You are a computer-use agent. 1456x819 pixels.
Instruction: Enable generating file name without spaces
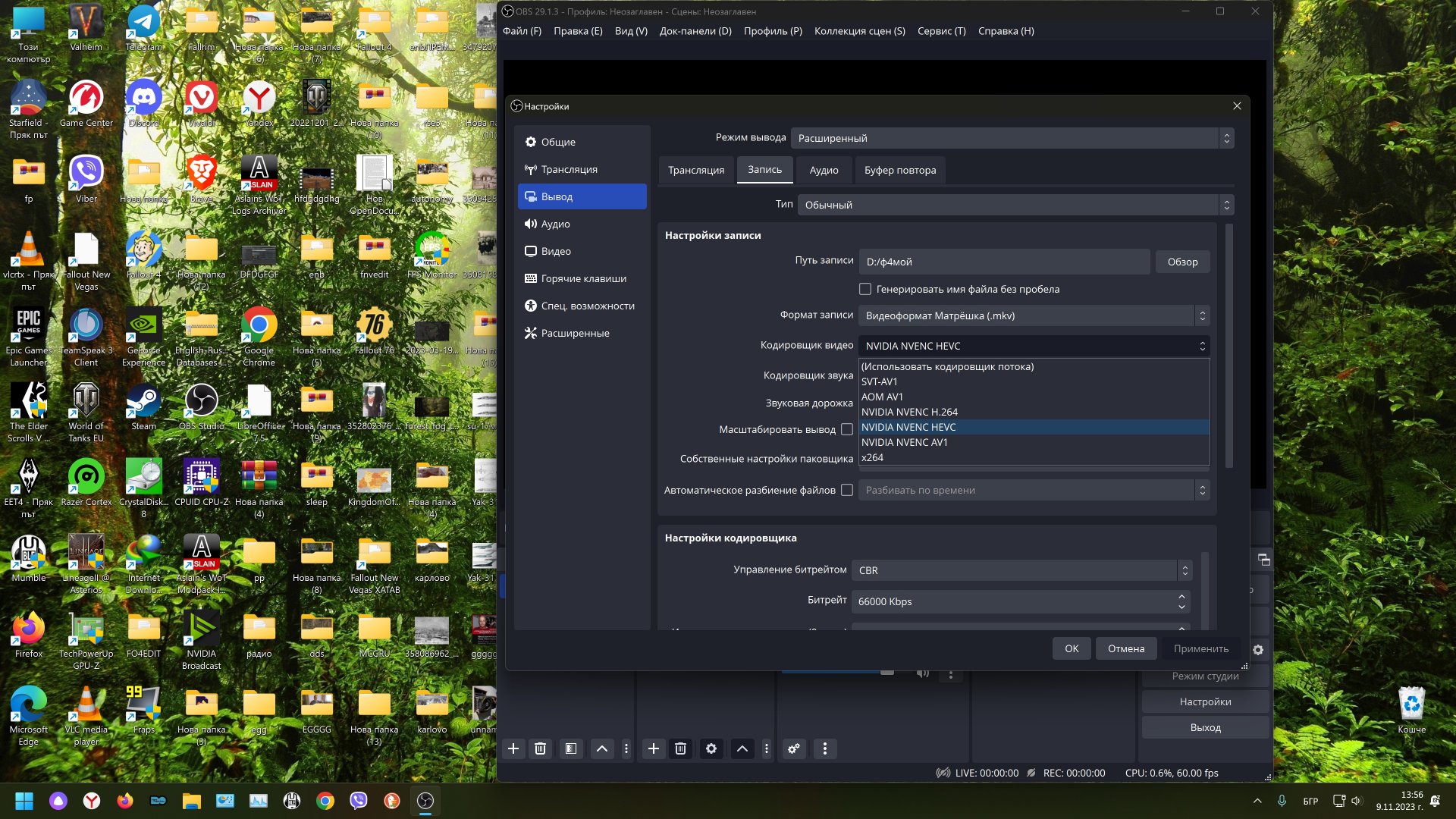865,289
